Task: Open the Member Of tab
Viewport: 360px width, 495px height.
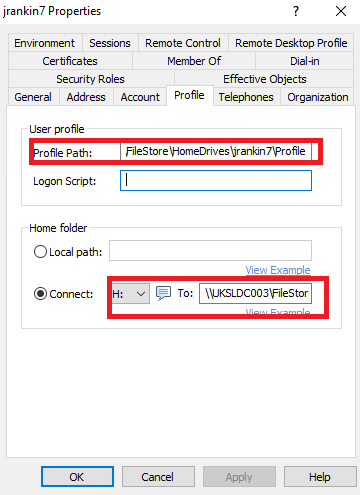Action: click(x=194, y=61)
